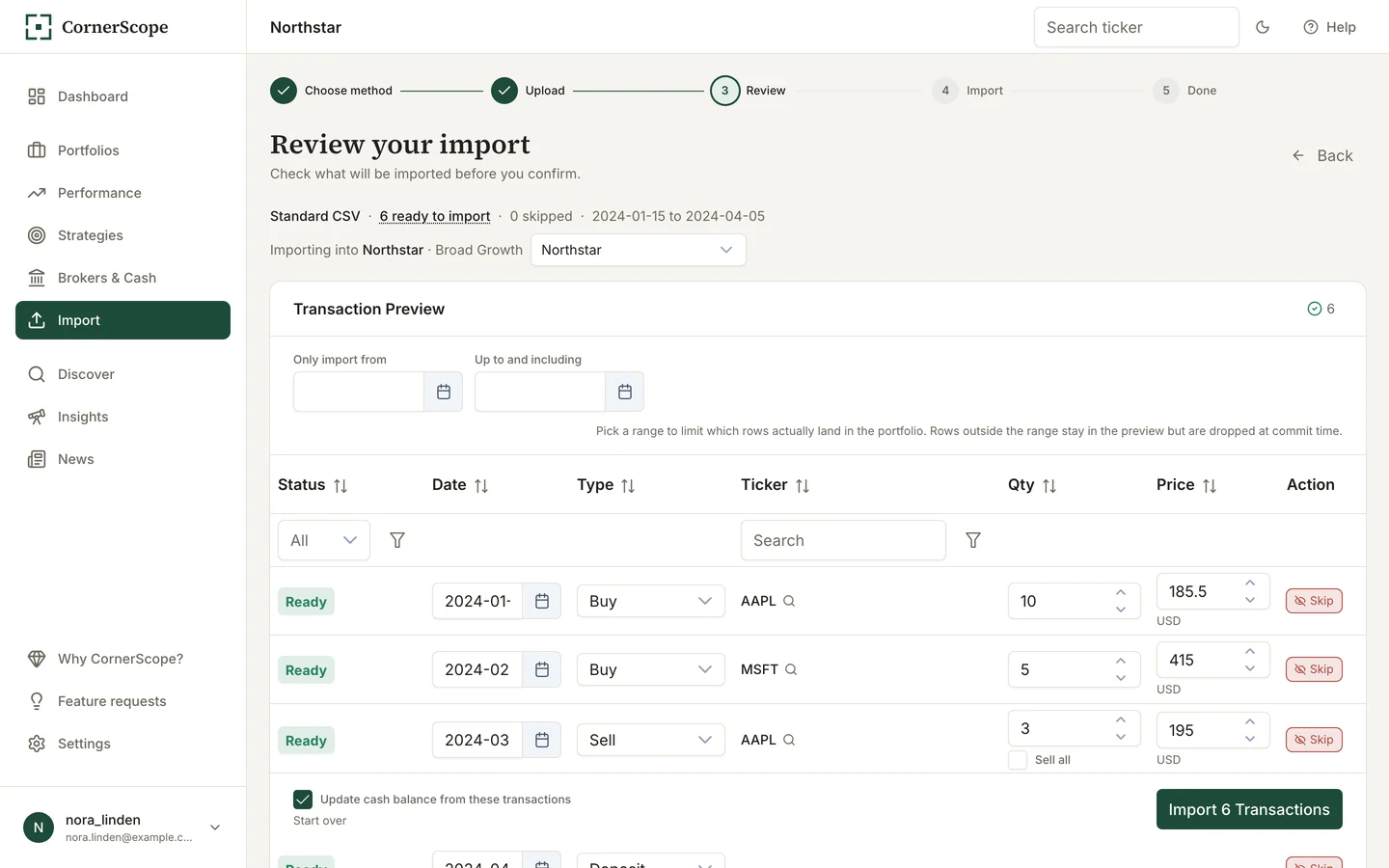
Task: Click the Ticker column filter funnel
Action: 973,540
